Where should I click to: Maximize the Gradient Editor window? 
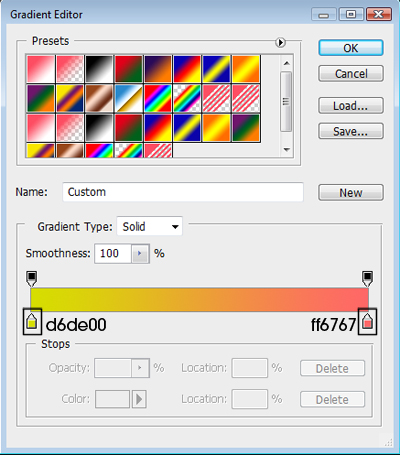[351, 14]
